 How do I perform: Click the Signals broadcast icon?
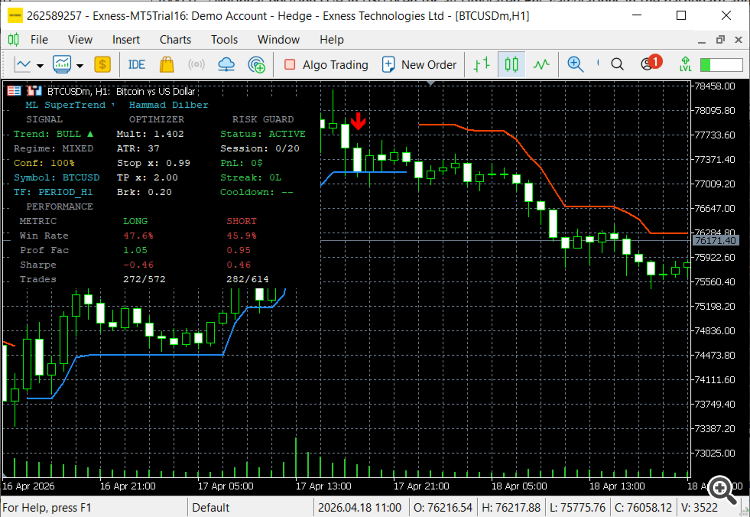click(196, 64)
